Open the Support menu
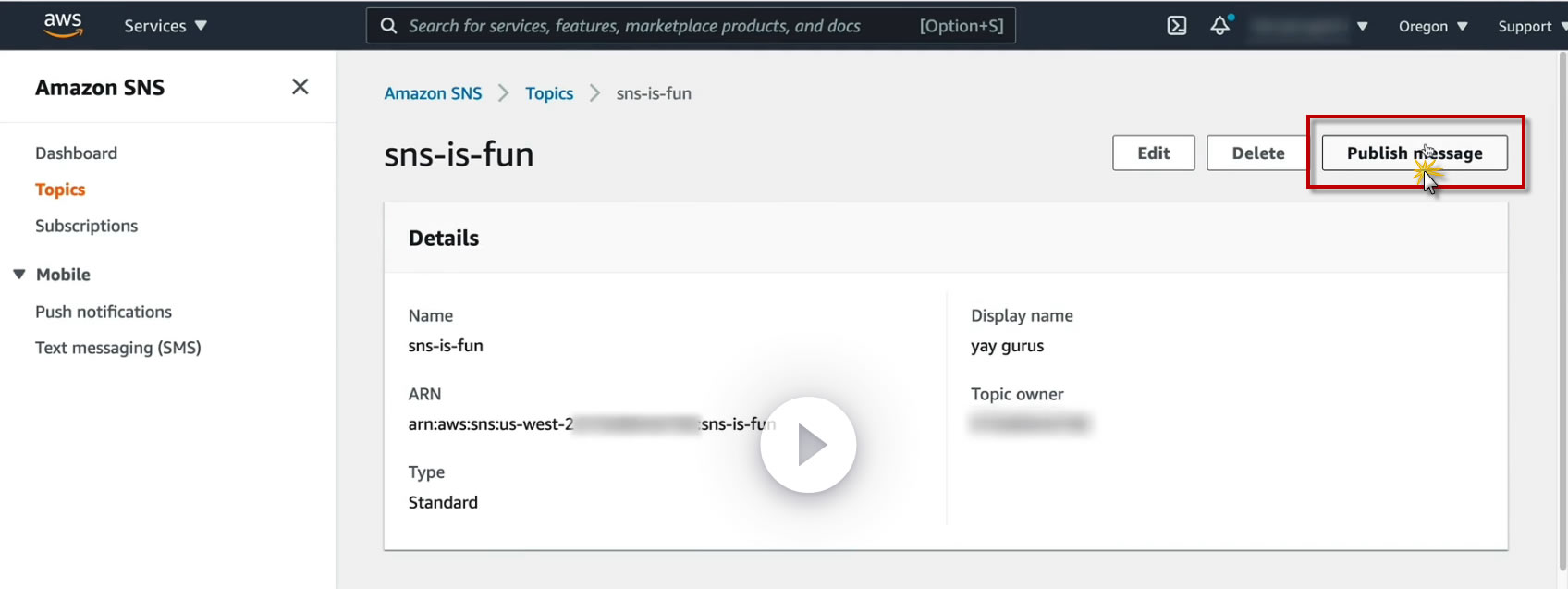The image size is (1568, 589). coord(1532,26)
